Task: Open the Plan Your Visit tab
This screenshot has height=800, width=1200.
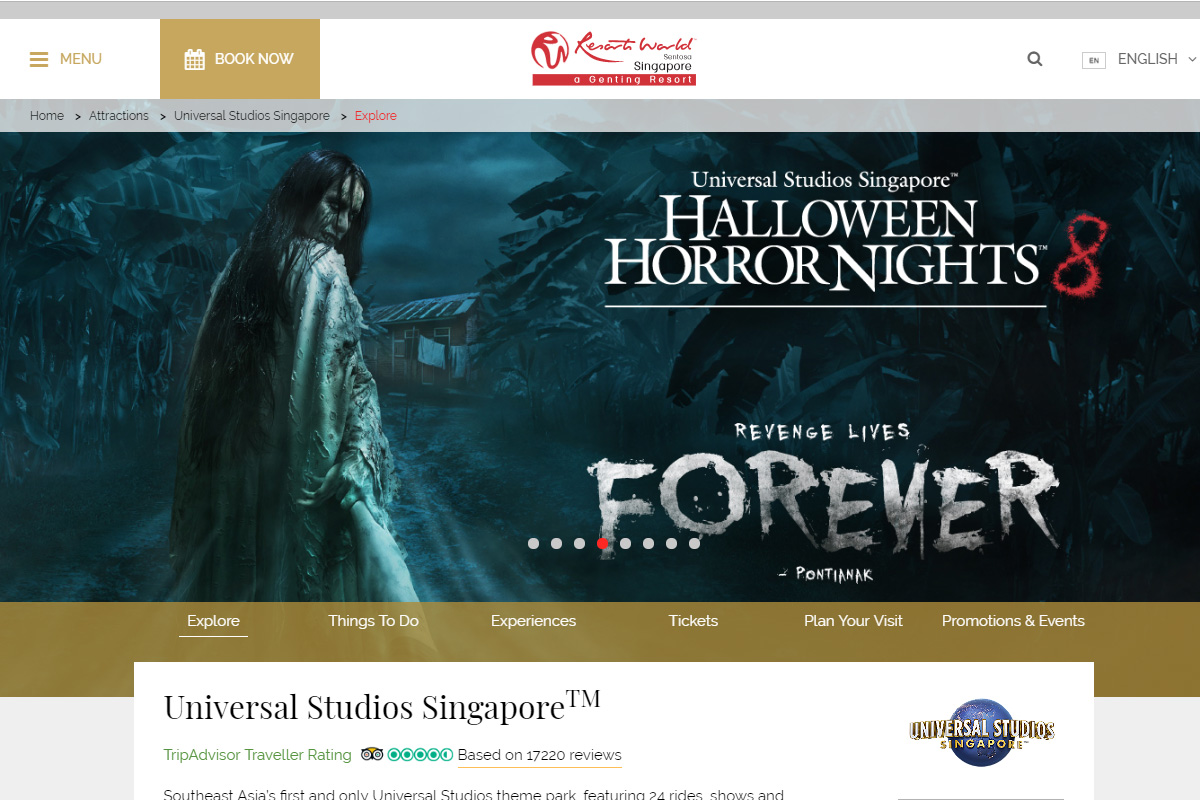Action: [x=853, y=621]
